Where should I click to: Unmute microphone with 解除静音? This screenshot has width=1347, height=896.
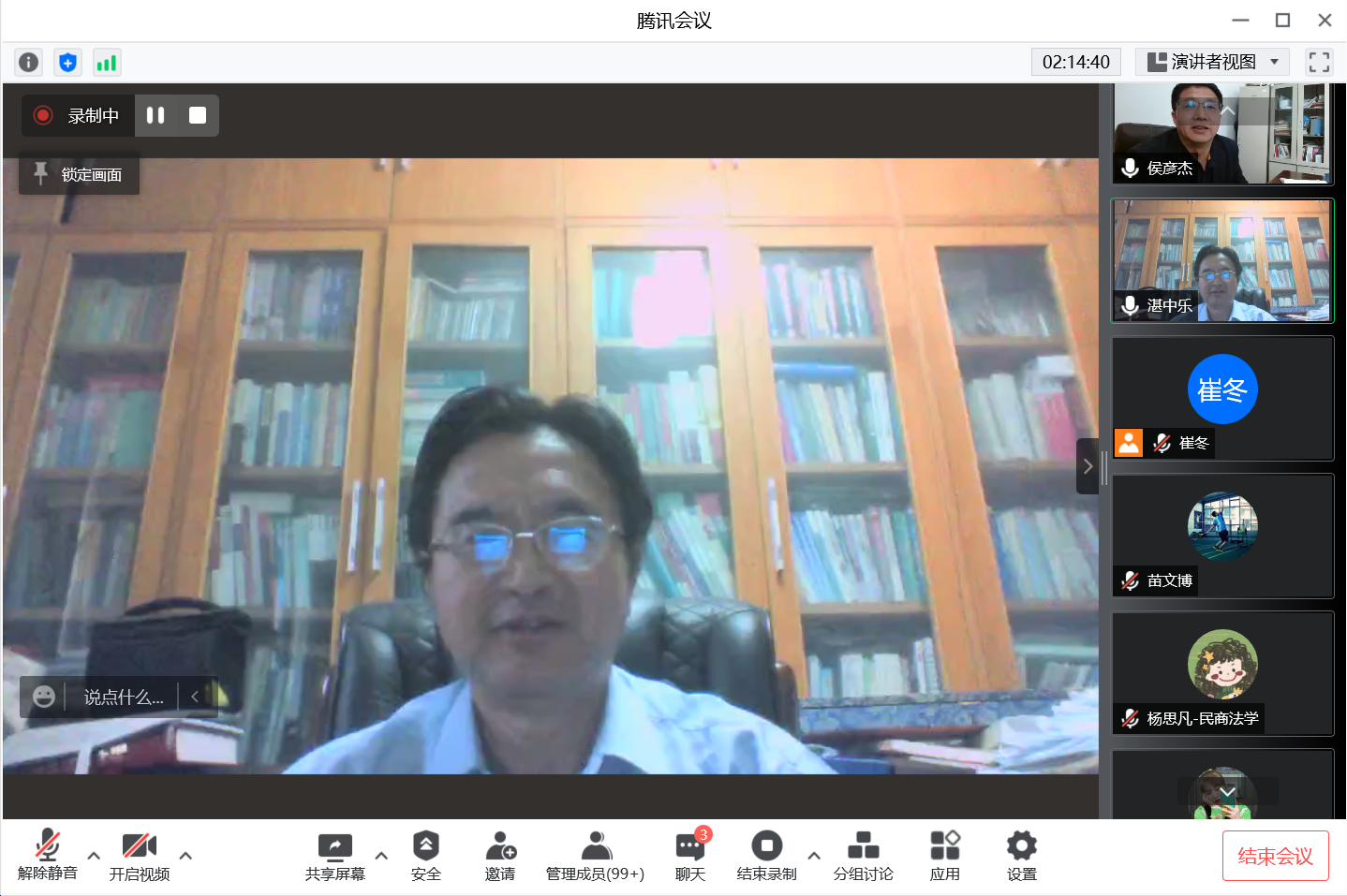click(x=48, y=856)
